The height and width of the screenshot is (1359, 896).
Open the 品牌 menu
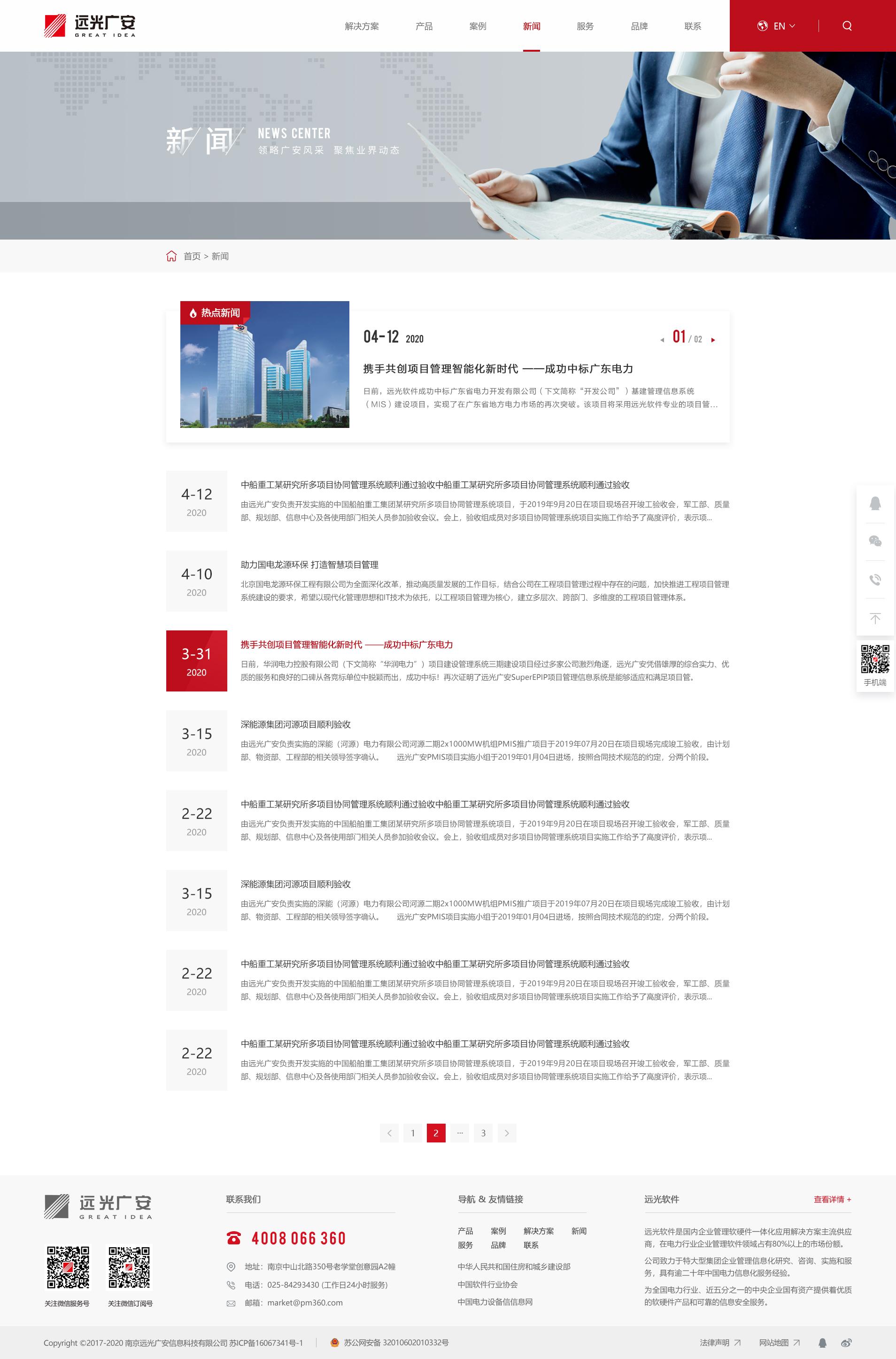[x=639, y=26]
